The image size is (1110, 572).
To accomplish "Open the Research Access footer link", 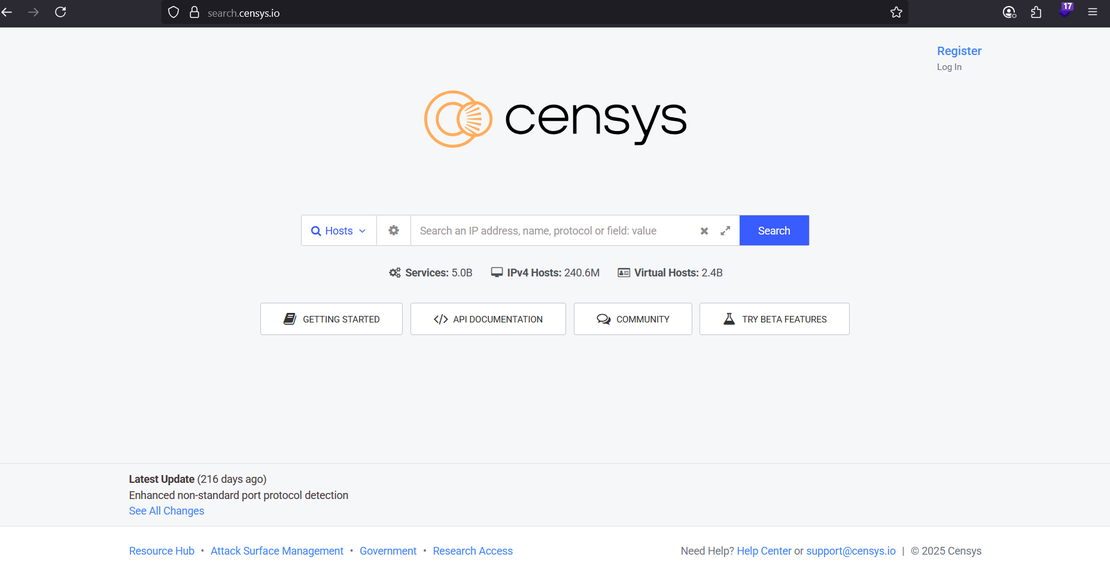I will click(x=473, y=551).
